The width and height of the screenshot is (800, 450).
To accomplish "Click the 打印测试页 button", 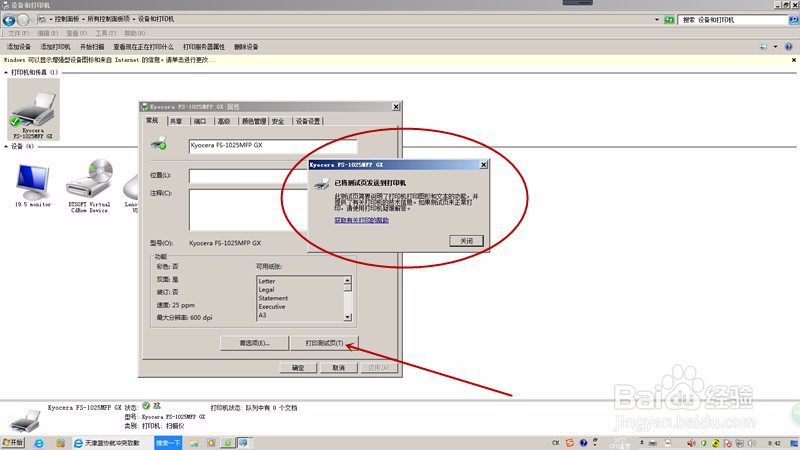I will coord(324,343).
